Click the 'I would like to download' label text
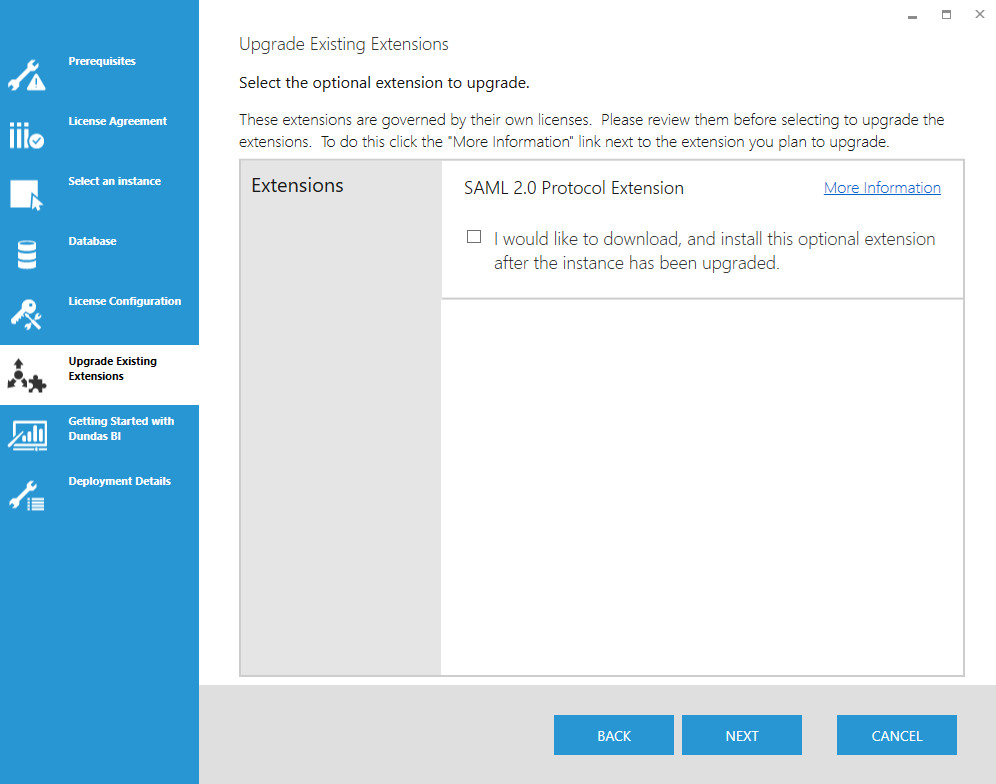 [715, 251]
